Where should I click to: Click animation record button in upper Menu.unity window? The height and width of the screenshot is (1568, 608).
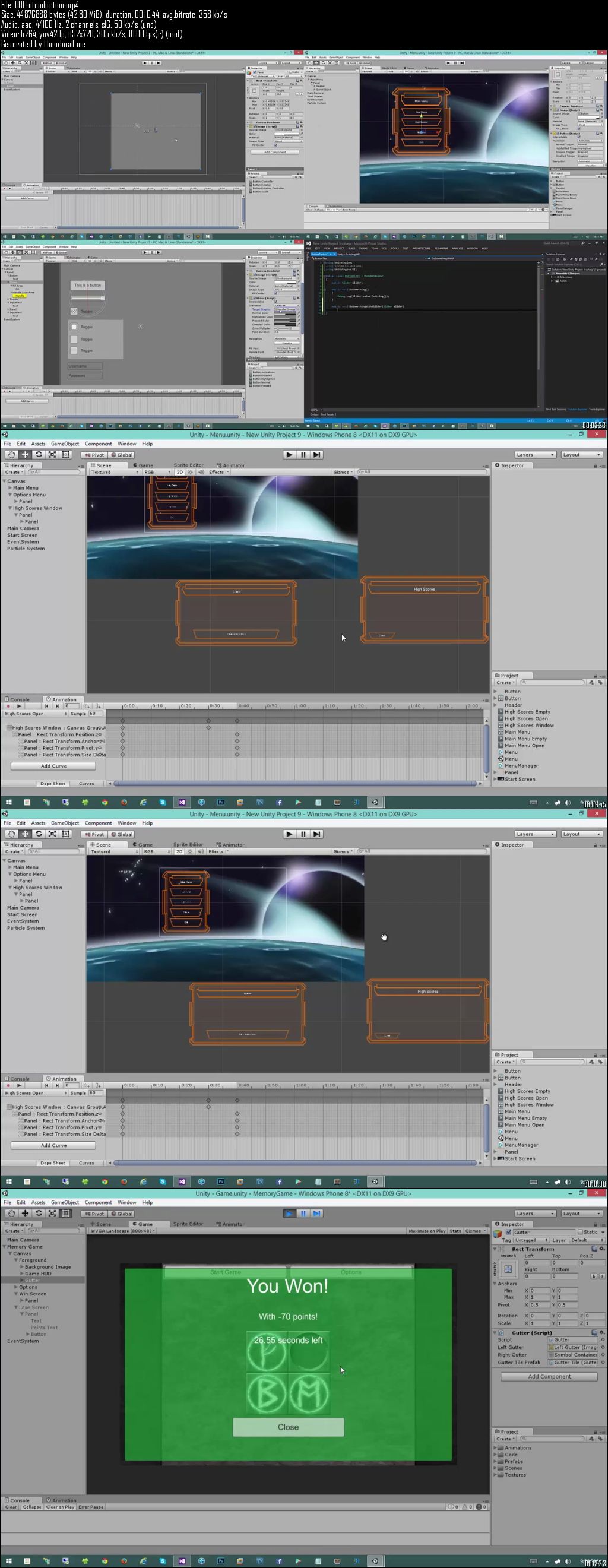(8, 706)
